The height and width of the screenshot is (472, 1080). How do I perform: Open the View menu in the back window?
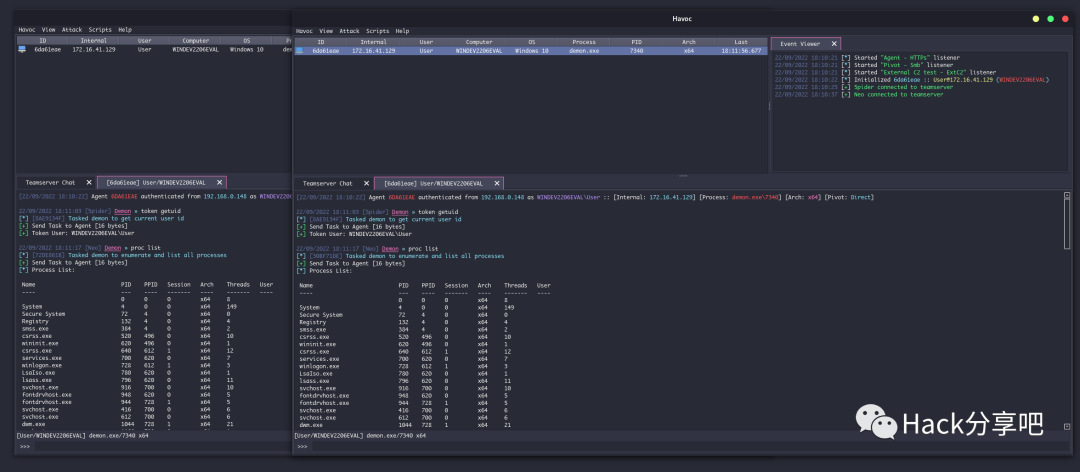[x=48, y=30]
